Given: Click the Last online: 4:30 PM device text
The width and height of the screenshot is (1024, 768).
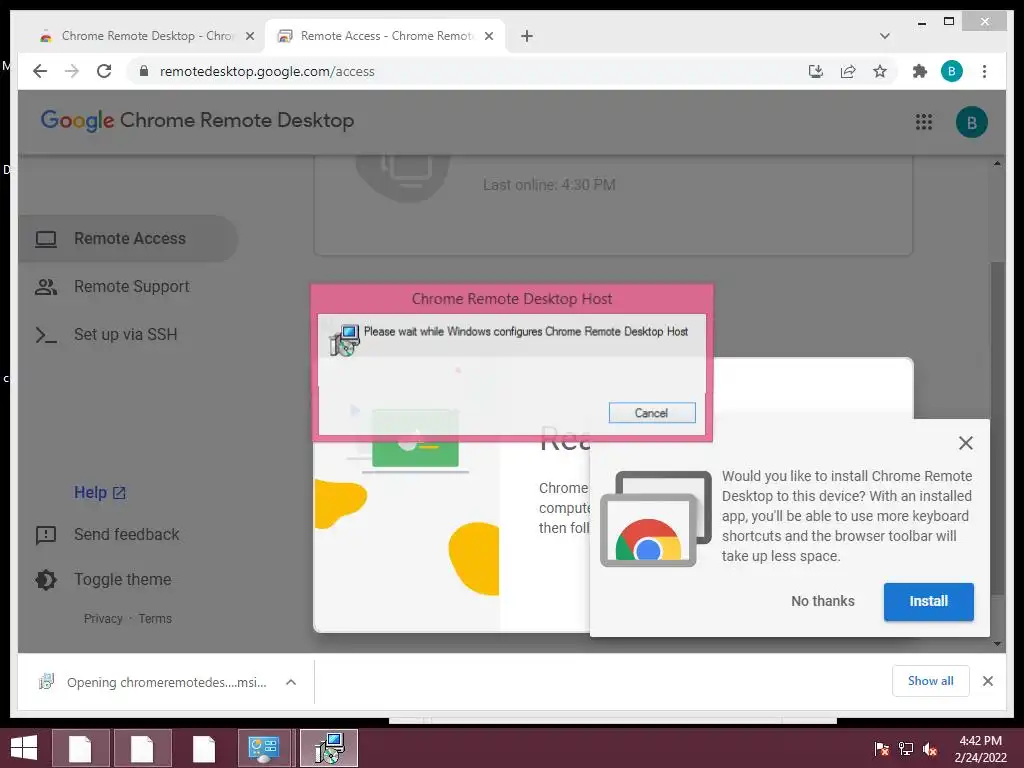Looking at the screenshot, I should pyautogui.click(x=549, y=185).
